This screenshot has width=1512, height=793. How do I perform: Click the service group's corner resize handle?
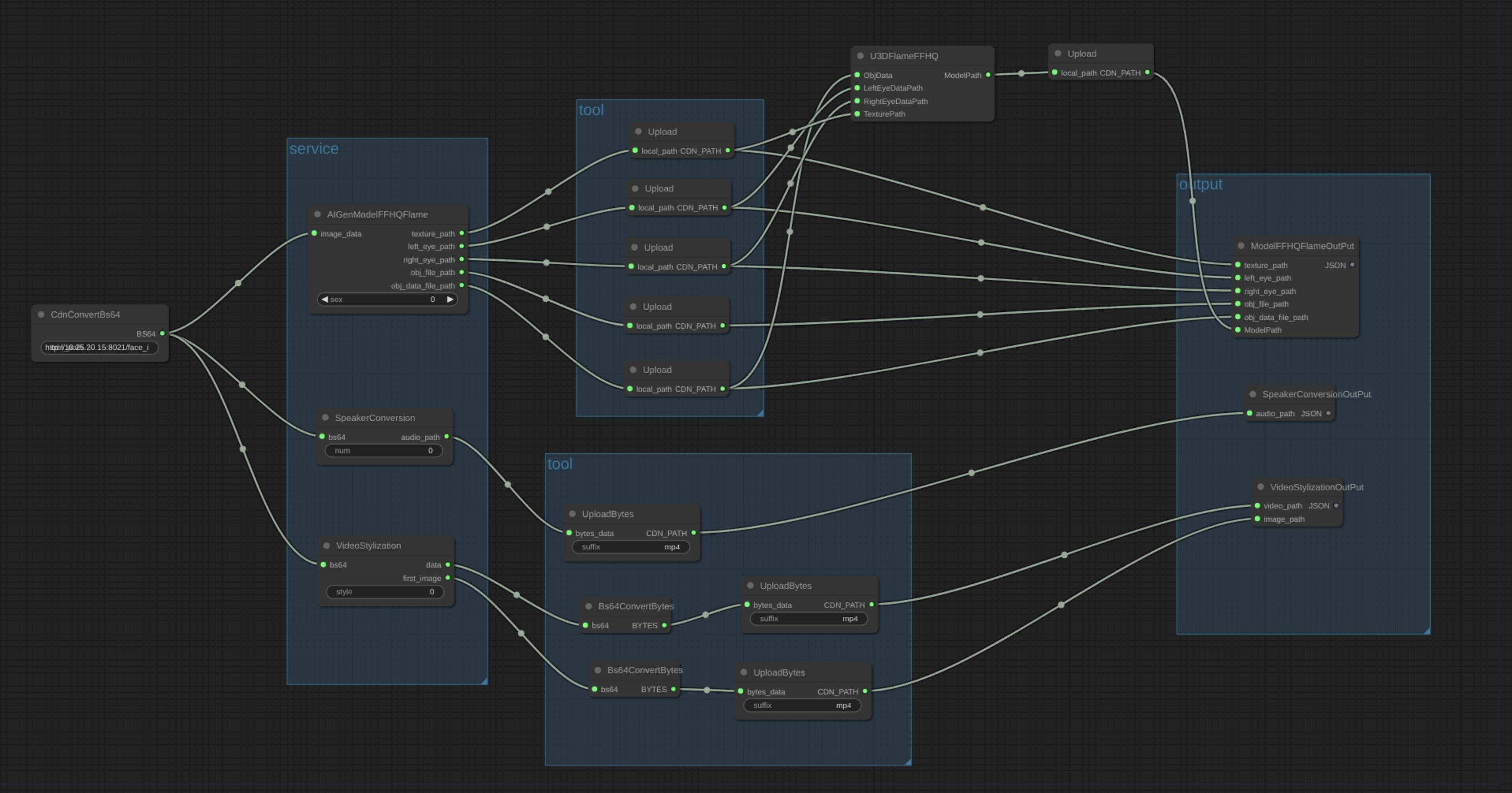point(483,680)
